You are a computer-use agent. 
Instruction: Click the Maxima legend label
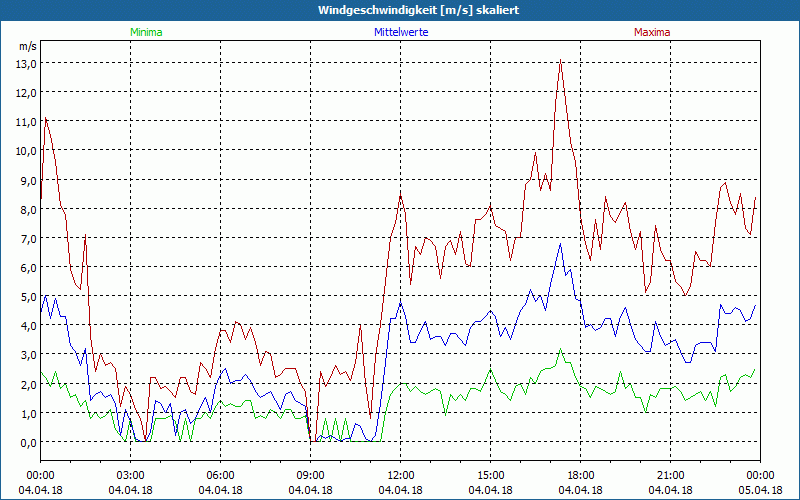(x=652, y=32)
